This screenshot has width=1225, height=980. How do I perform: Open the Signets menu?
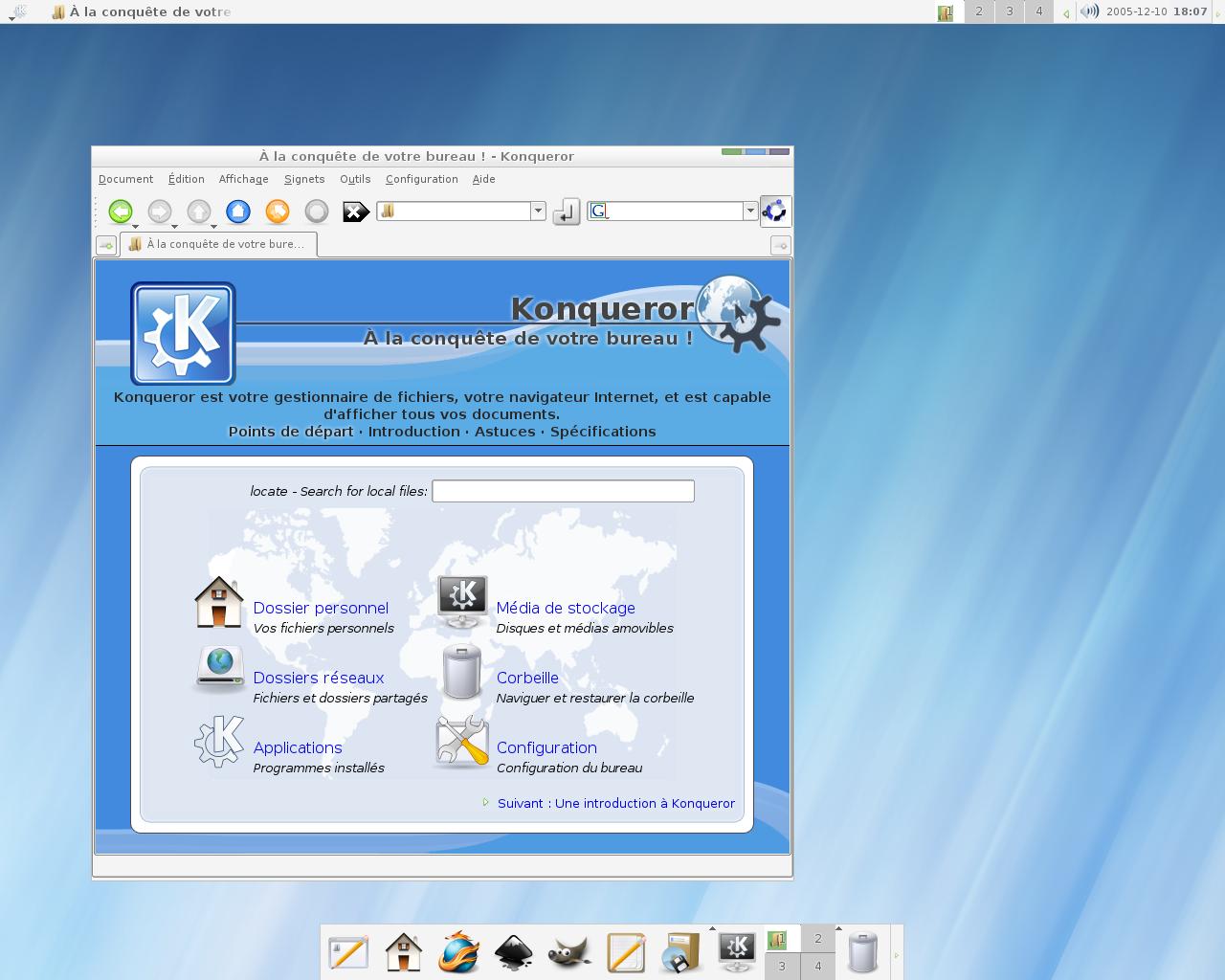304,179
